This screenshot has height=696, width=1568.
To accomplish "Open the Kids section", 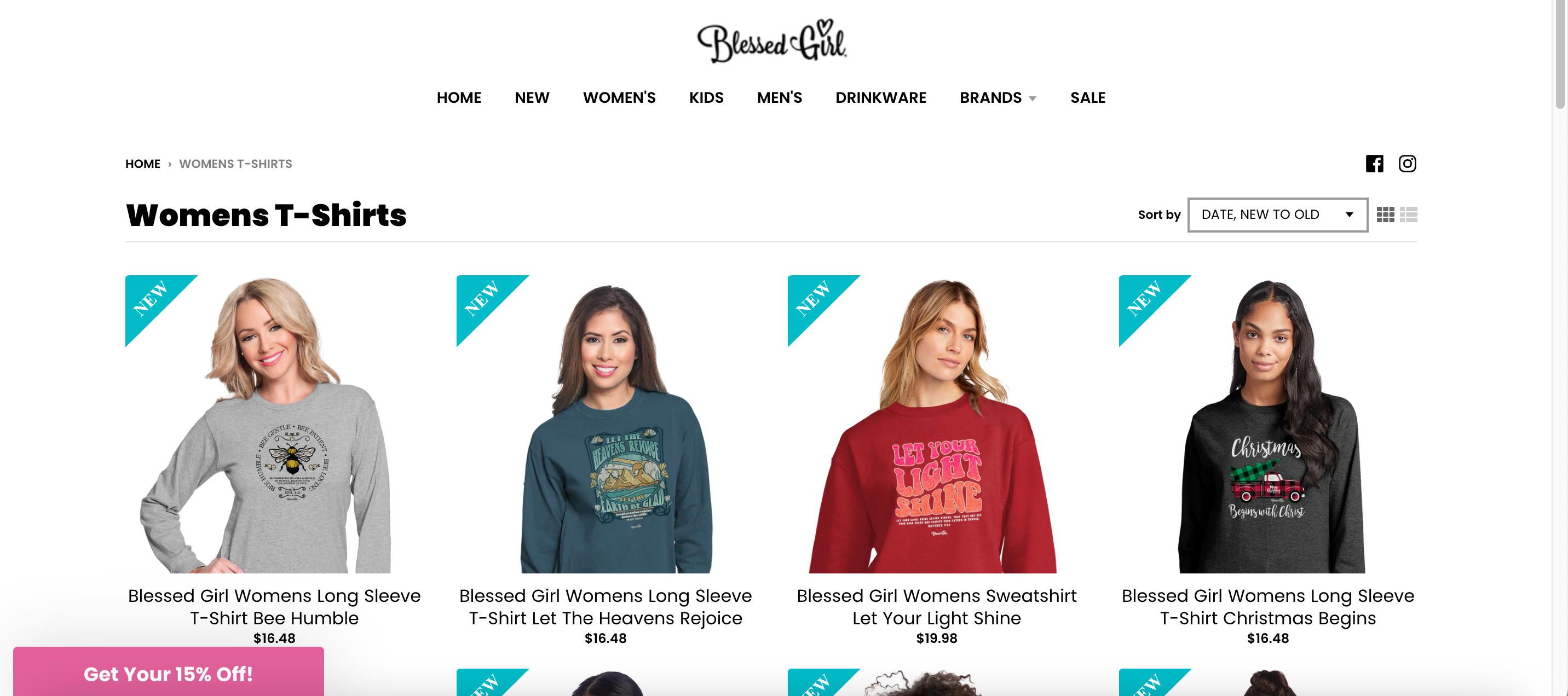I will click(x=706, y=97).
